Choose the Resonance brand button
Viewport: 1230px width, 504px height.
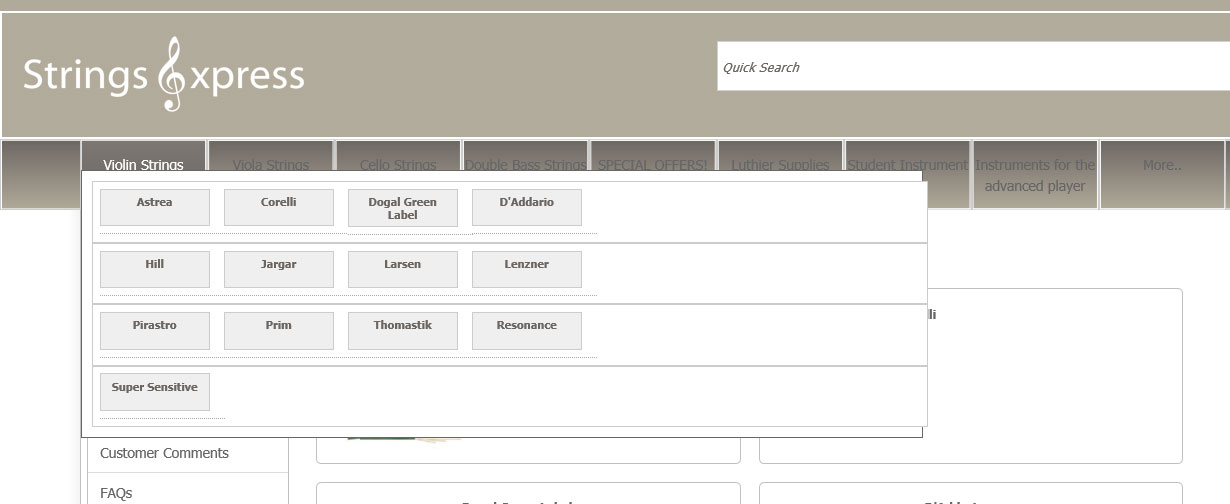(x=527, y=330)
